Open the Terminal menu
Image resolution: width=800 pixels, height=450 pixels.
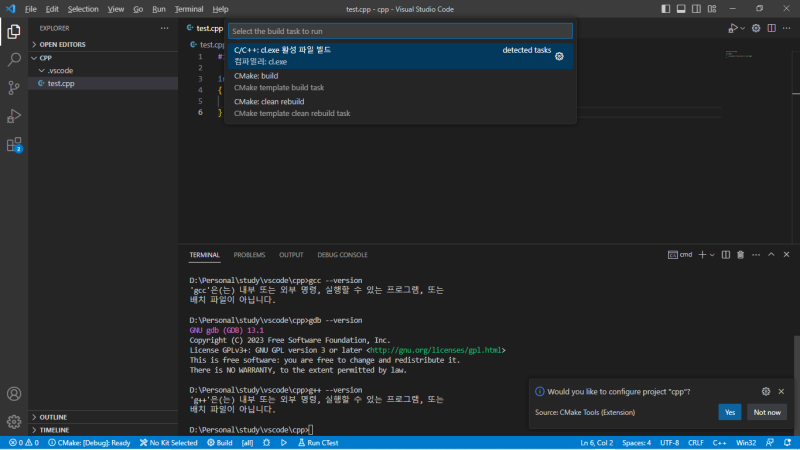click(188, 8)
